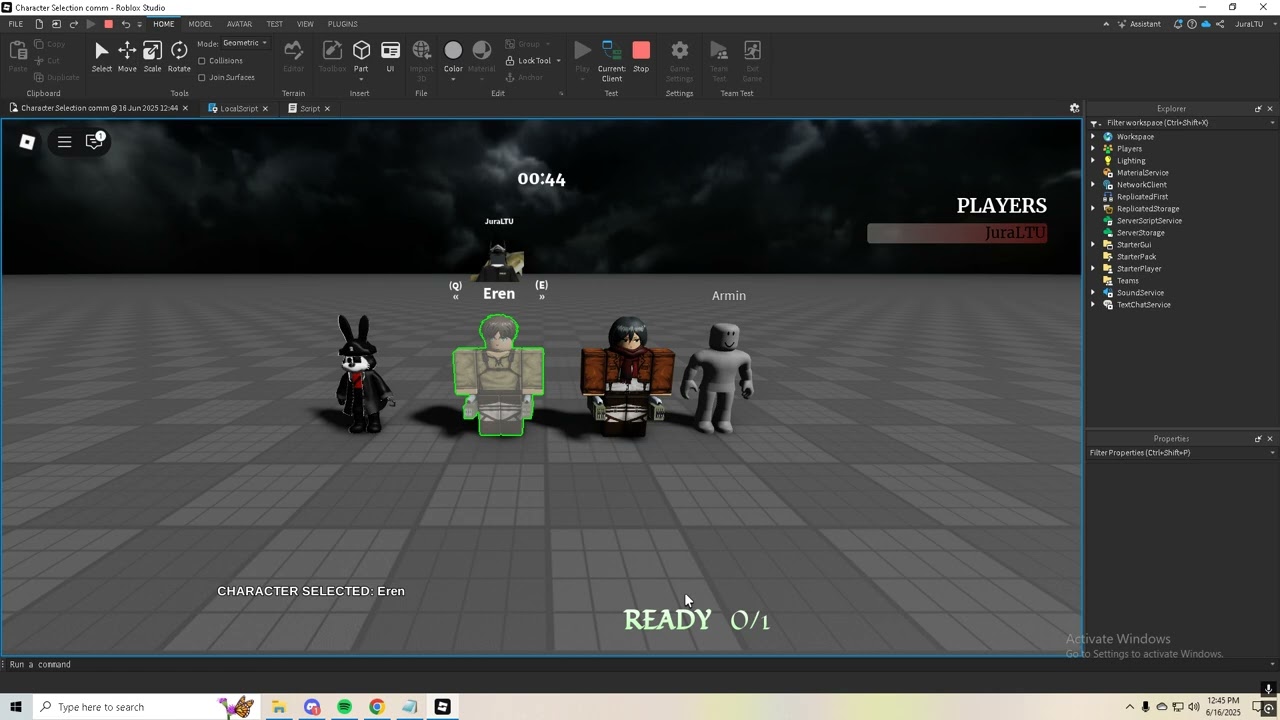Undo with the quick access undo arrow
The image size is (1280, 720).
[x=125, y=24]
